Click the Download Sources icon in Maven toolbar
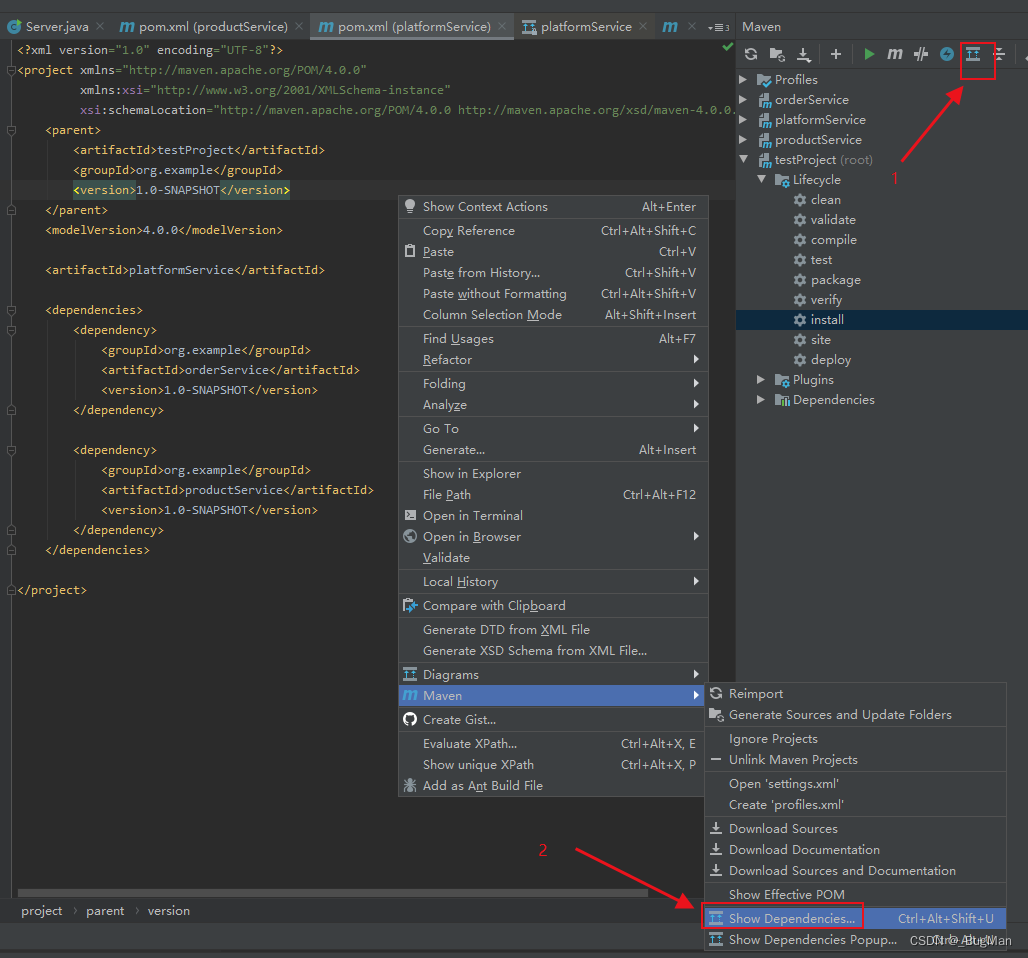The image size is (1028, 958). click(803, 54)
